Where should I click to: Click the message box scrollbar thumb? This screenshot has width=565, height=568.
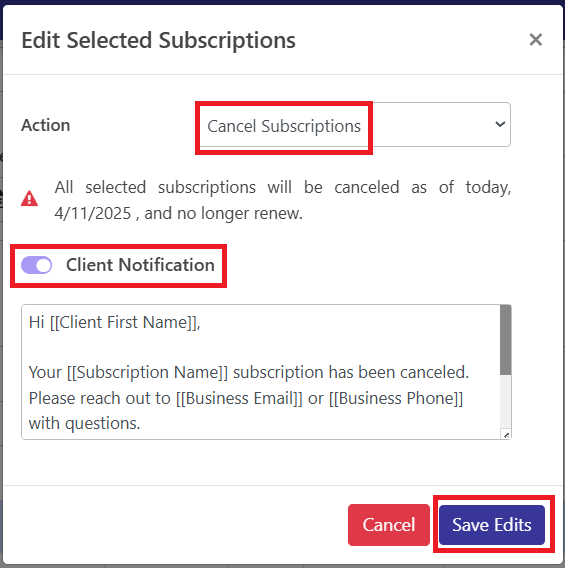[x=506, y=340]
